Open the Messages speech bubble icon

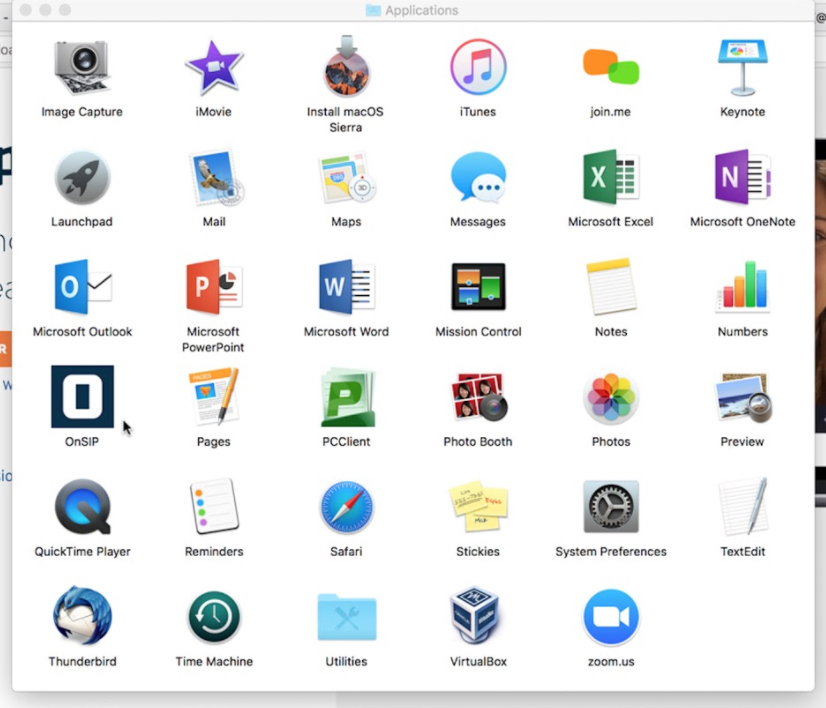tap(478, 178)
